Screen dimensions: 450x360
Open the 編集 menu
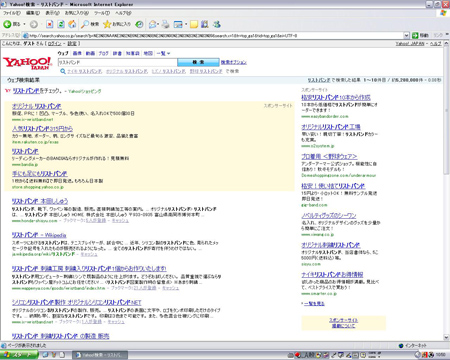(33, 13)
